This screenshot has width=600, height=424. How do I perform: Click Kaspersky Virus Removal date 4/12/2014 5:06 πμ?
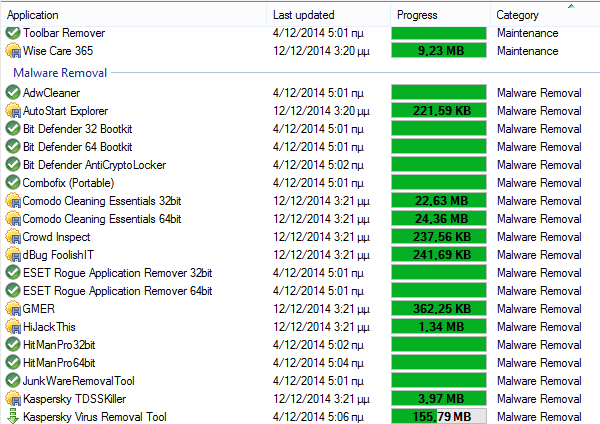click(x=318, y=416)
